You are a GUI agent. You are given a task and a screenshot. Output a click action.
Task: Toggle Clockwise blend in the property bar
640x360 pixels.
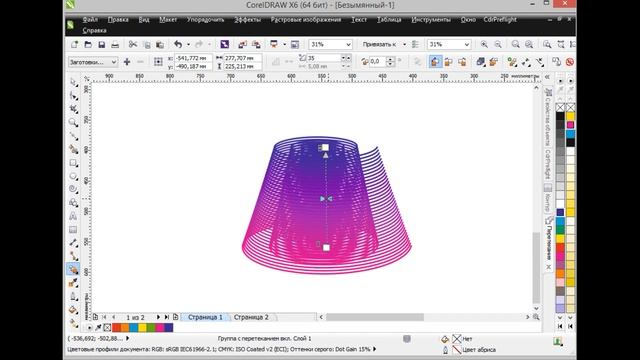[449, 62]
